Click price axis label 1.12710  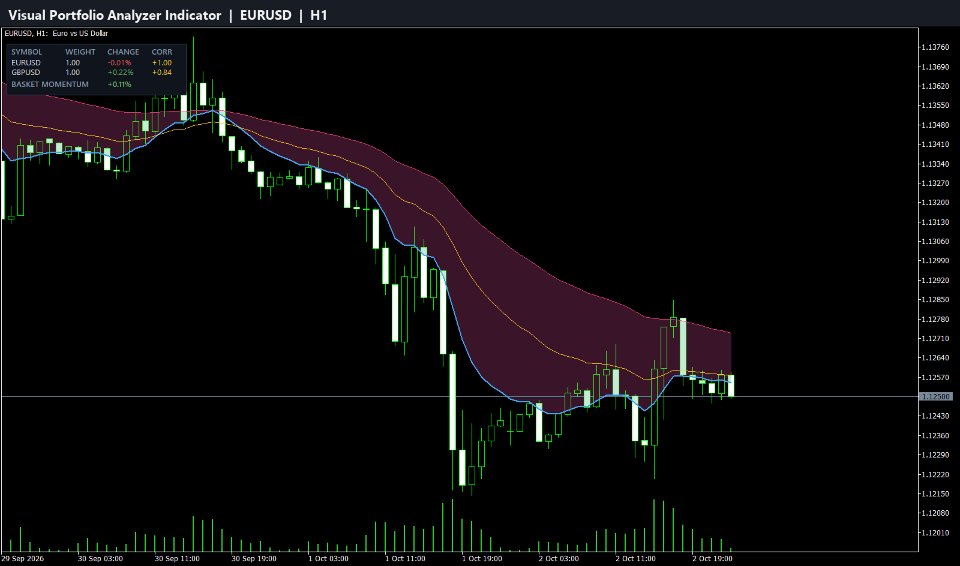(x=937, y=338)
